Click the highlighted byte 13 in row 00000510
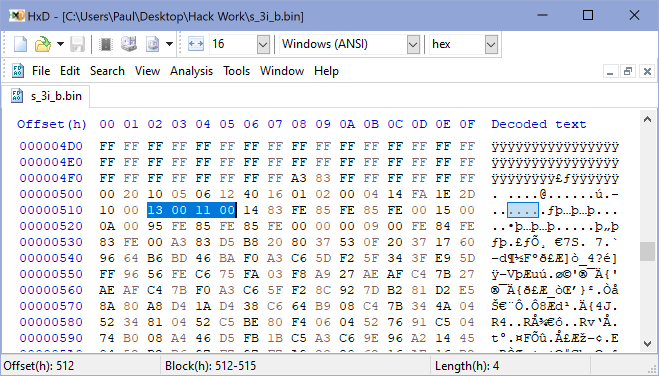The image size is (659, 376). [x=155, y=210]
